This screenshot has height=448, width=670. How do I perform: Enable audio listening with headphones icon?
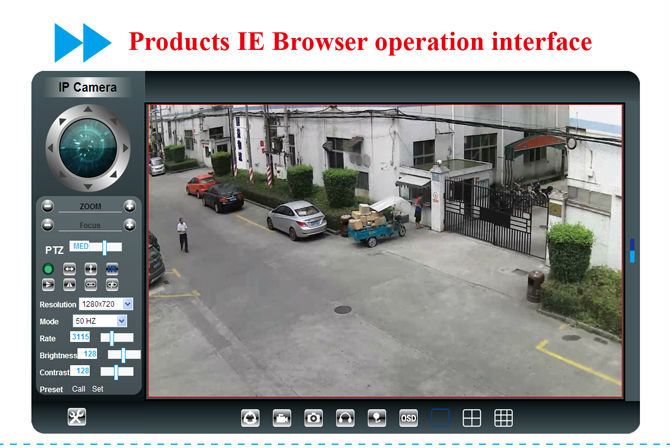click(346, 418)
